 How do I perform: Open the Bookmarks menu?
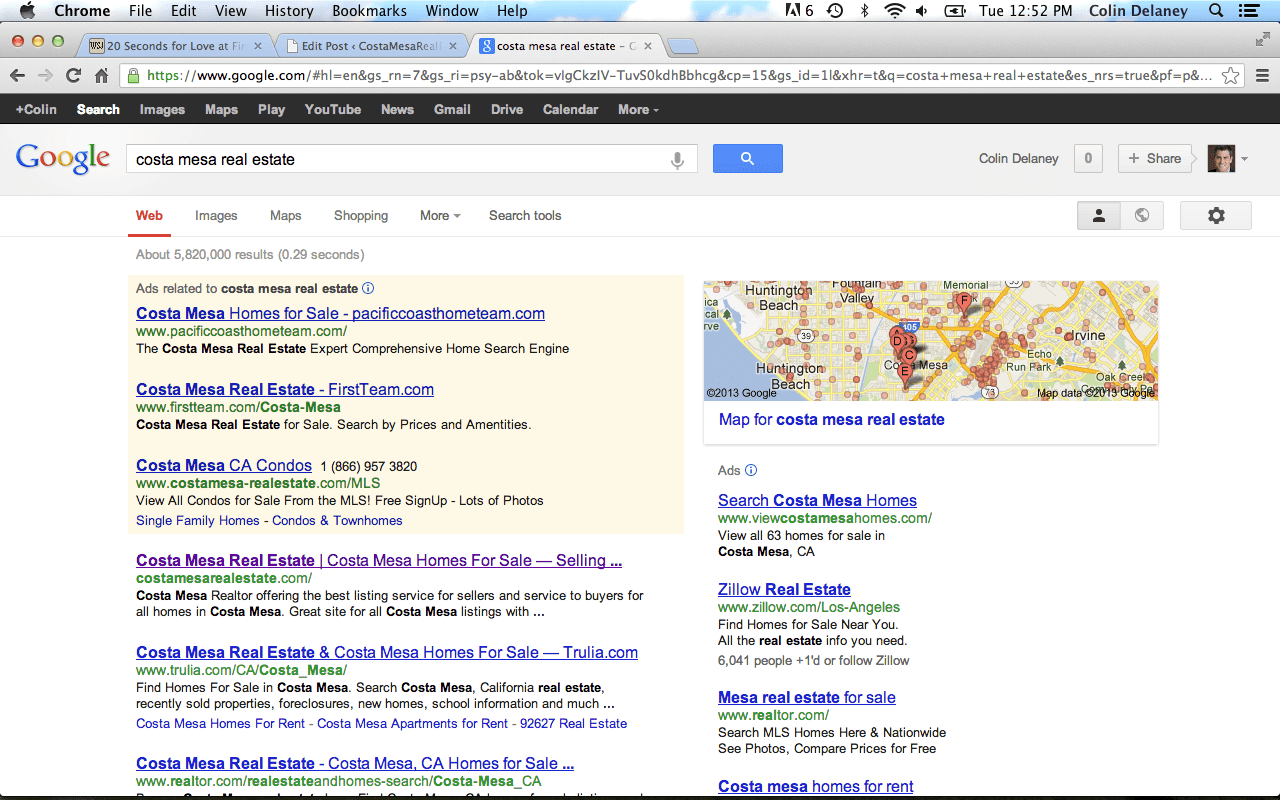(370, 11)
